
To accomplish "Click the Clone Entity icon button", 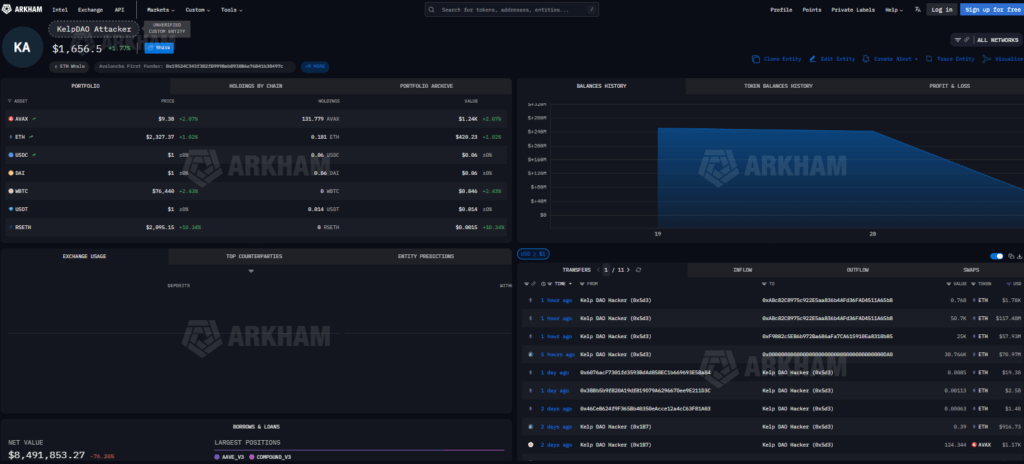I will tap(755, 59).
